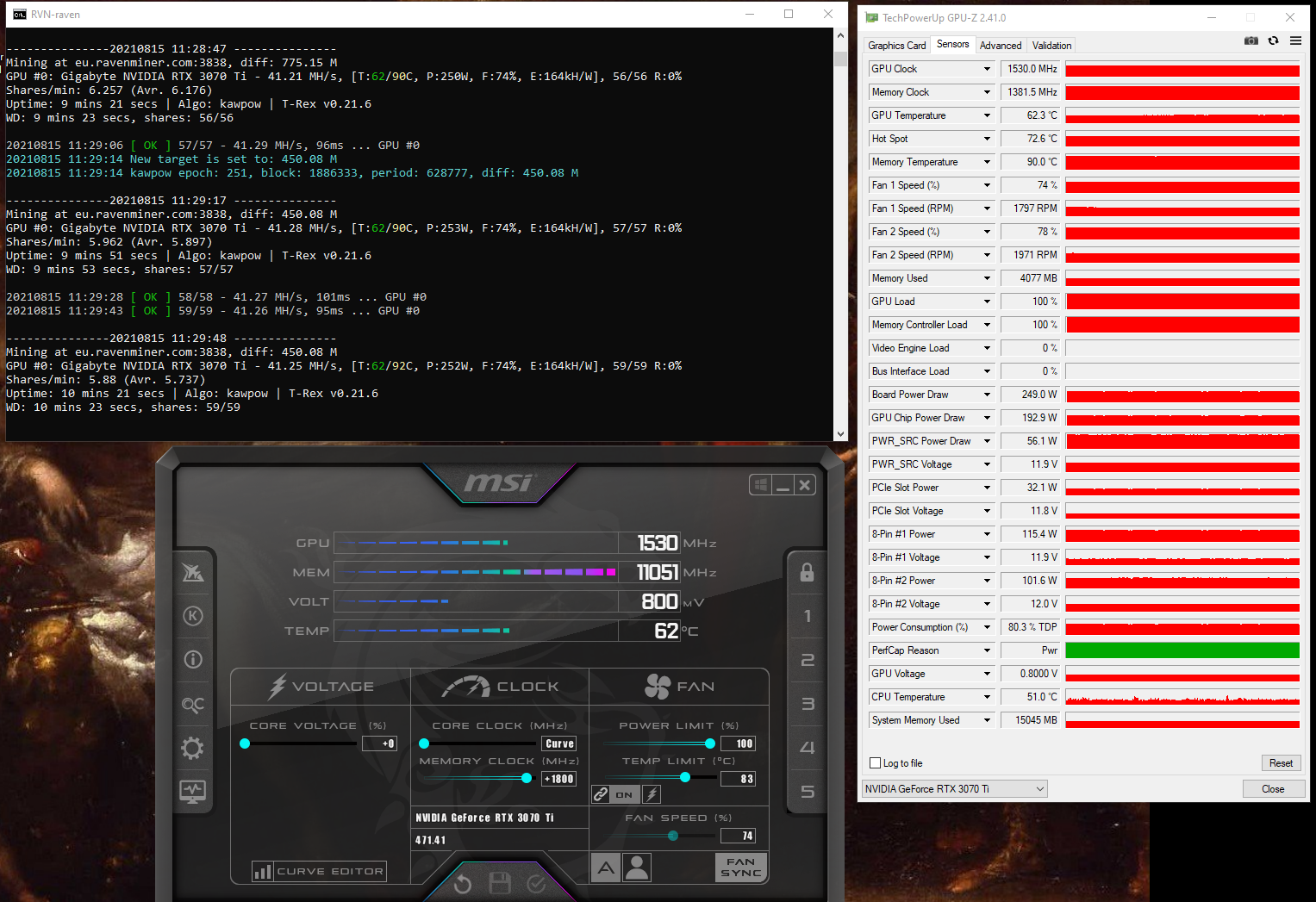1316x902 pixels.
Task: Toggle power and temp limit link
Action: (601, 794)
